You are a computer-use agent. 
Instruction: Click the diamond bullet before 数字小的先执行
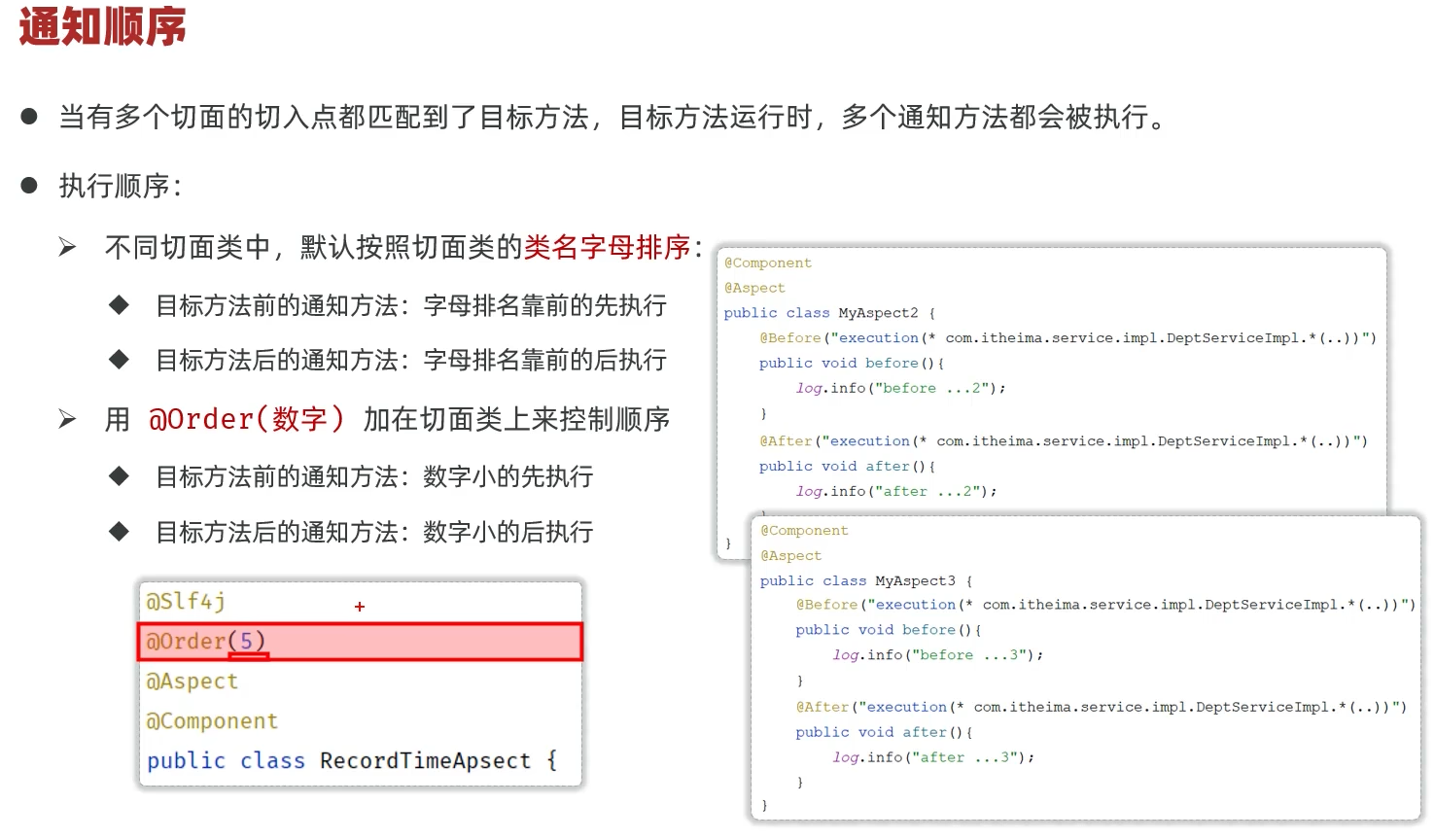pyautogui.click(x=120, y=476)
